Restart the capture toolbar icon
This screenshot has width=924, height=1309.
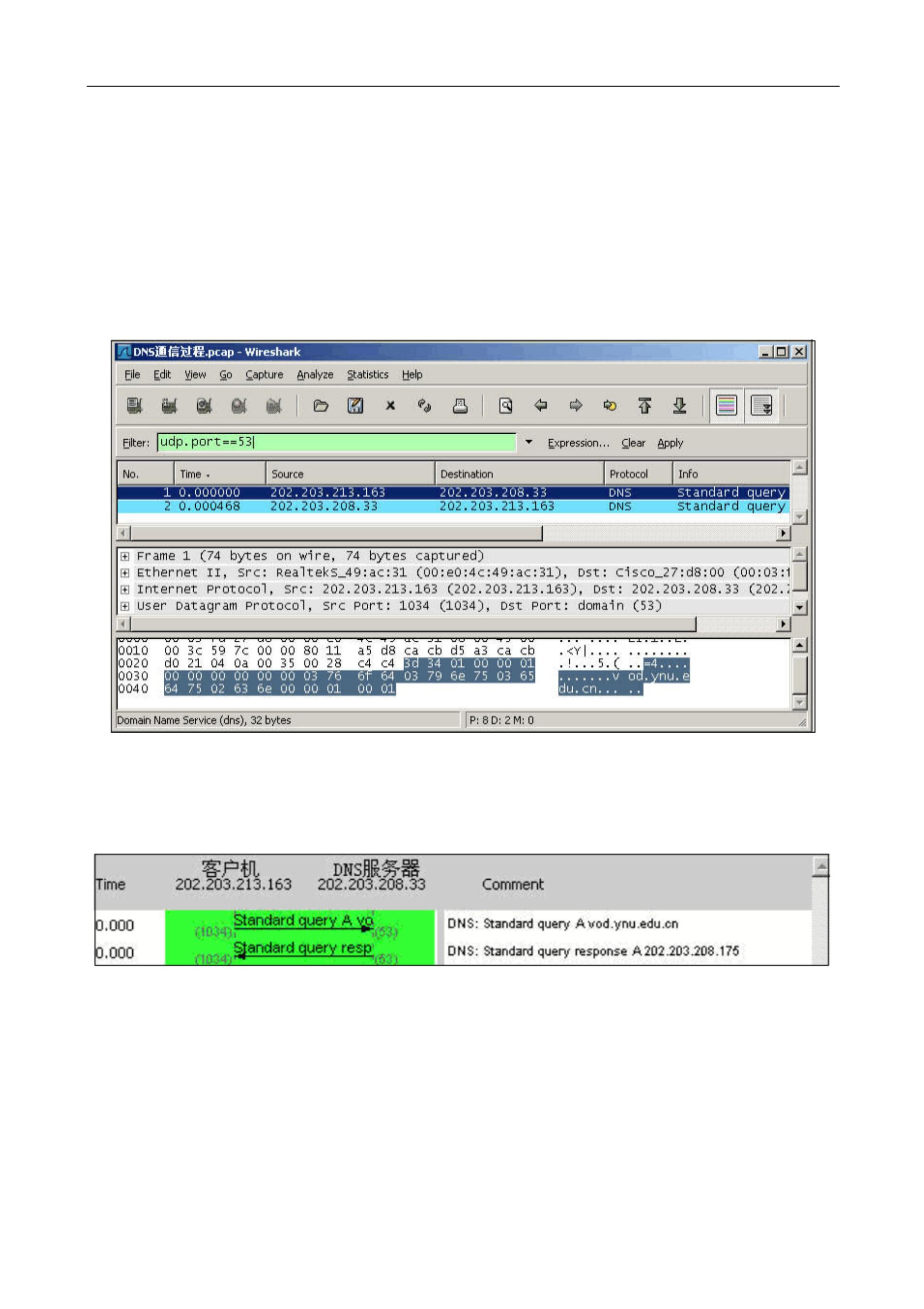[274, 405]
